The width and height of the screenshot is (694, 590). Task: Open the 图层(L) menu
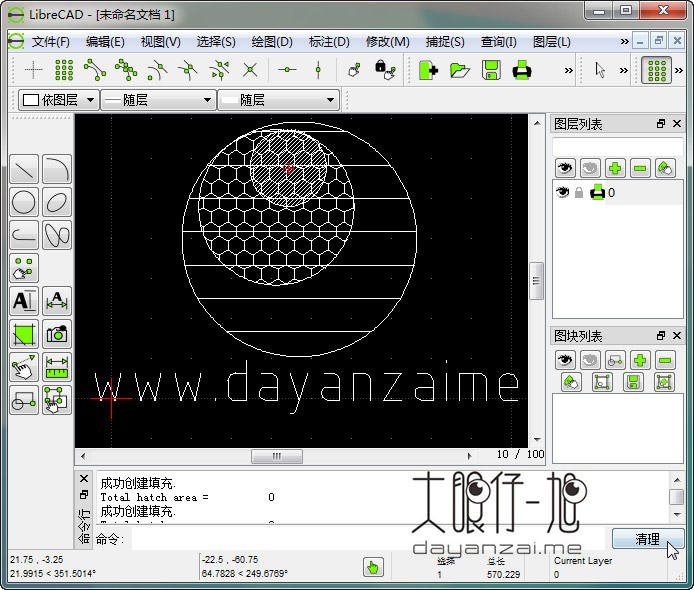pyautogui.click(x=551, y=42)
